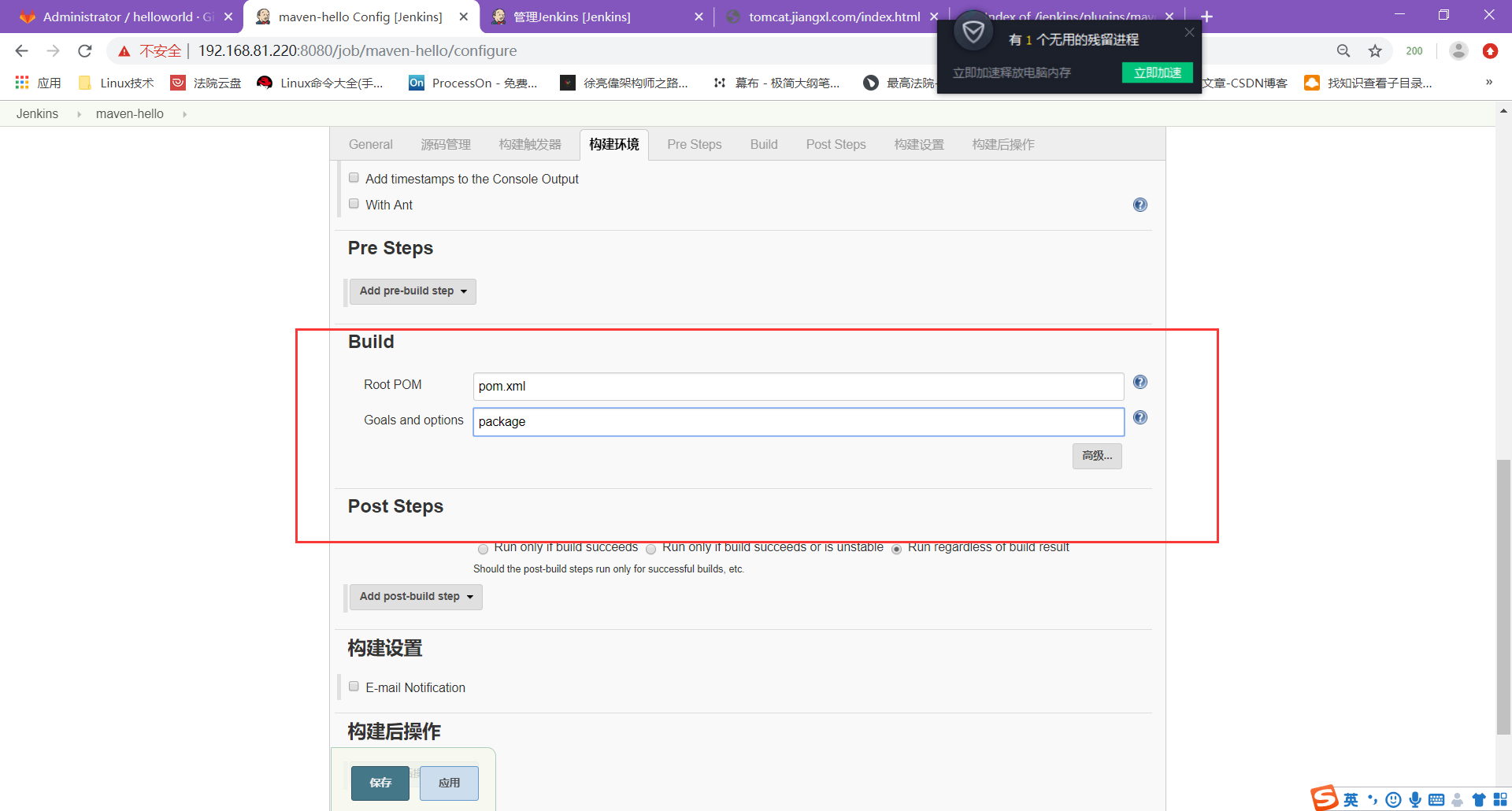Click the 立即加速 green button
The height and width of the screenshot is (811, 1512).
click(1157, 72)
